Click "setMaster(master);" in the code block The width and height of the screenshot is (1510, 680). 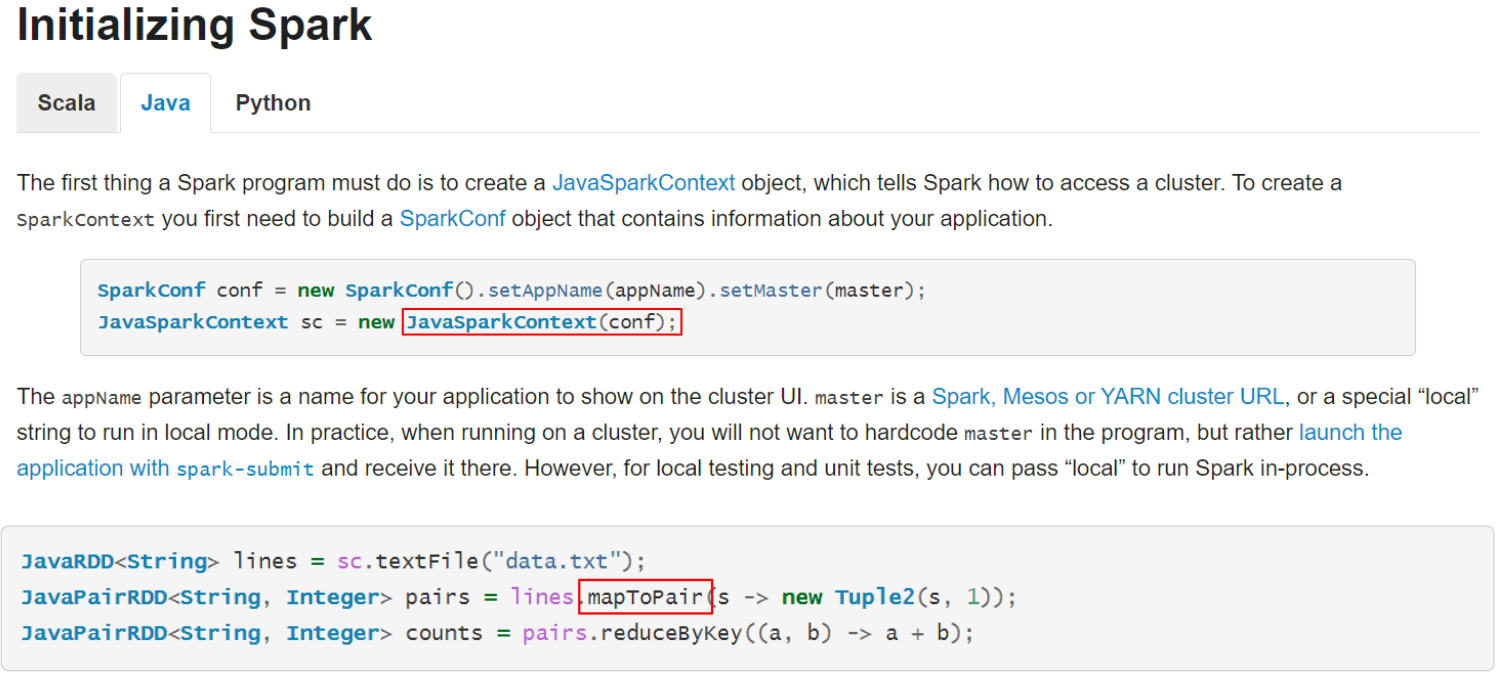pos(823,291)
